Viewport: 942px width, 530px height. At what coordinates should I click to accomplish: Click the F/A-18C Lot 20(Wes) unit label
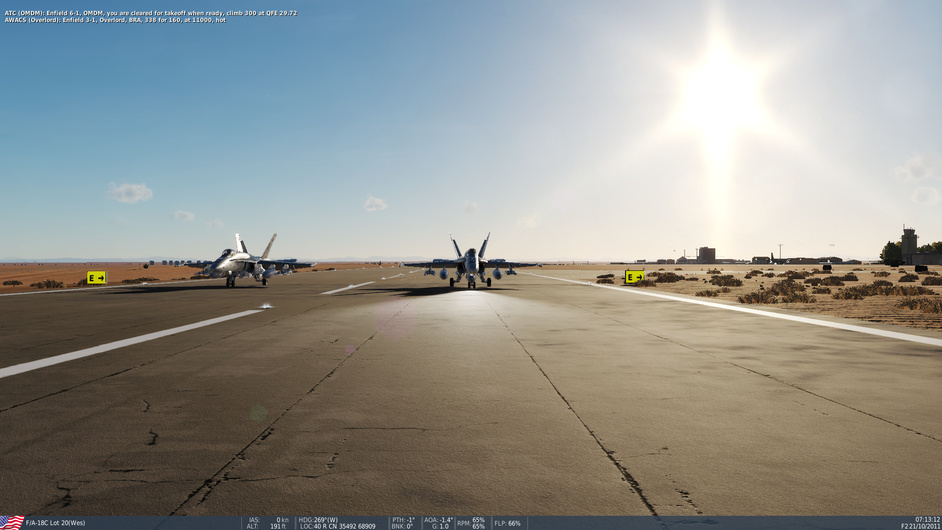point(56,523)
